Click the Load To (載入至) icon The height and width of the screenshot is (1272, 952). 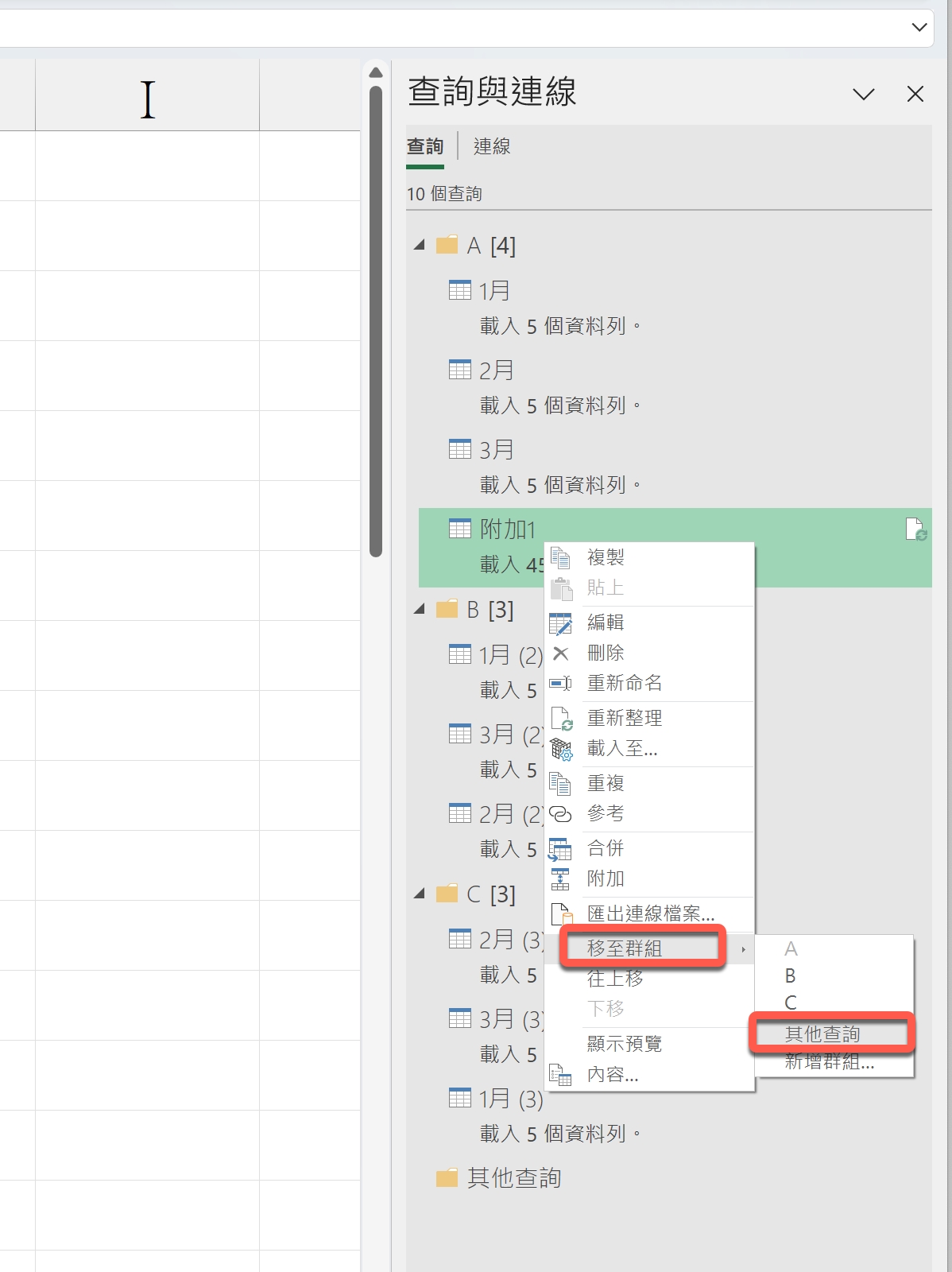tap(561, 749)
